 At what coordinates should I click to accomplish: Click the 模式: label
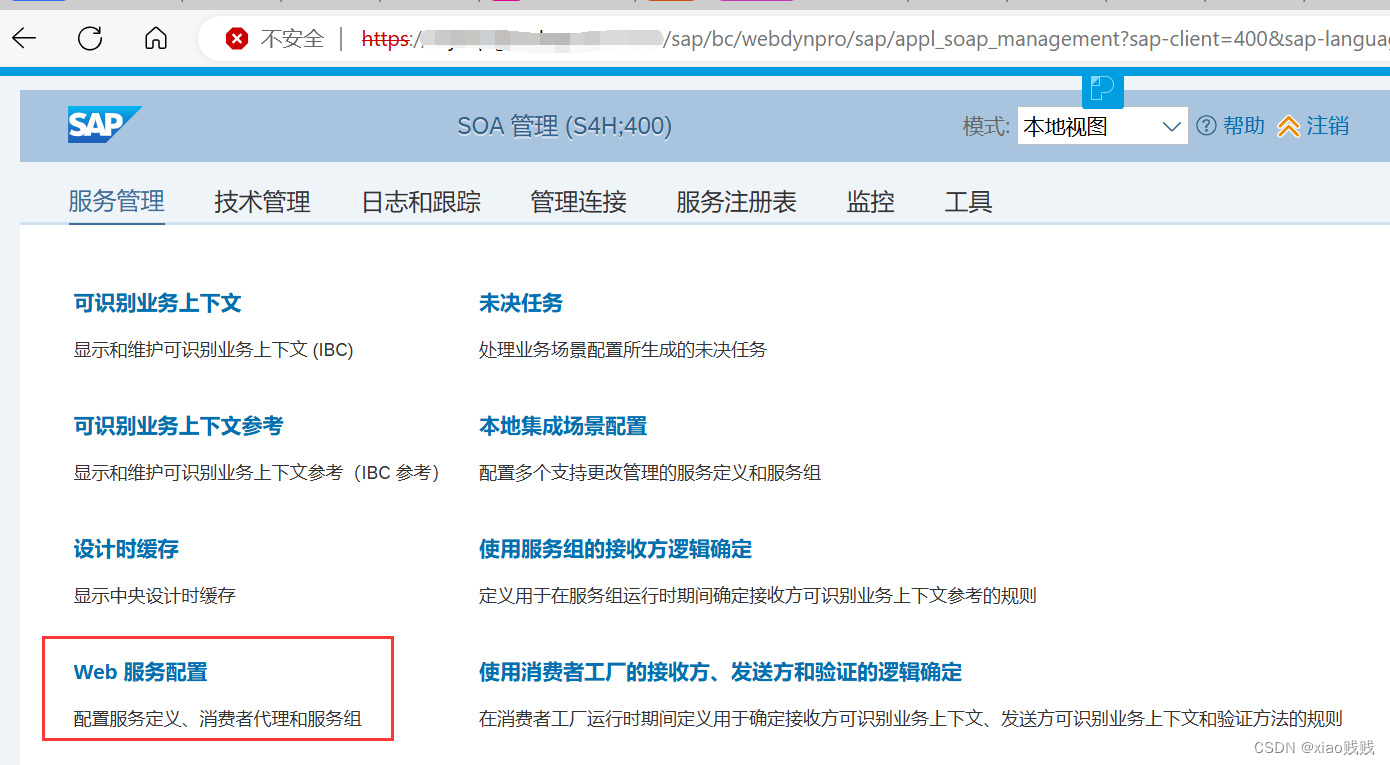coord(987,126)
